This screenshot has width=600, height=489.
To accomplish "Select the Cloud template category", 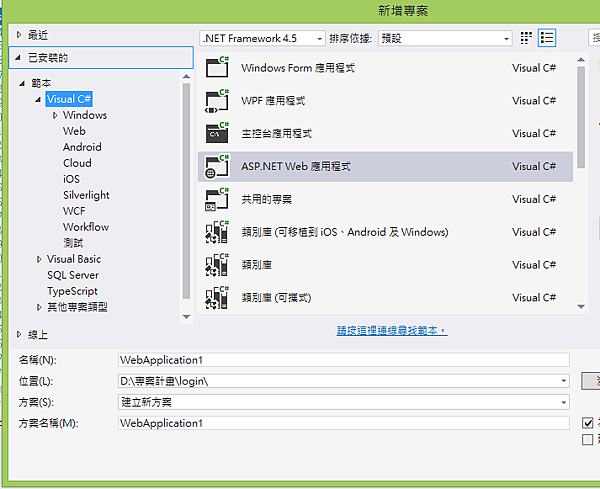I will point(77,163).
